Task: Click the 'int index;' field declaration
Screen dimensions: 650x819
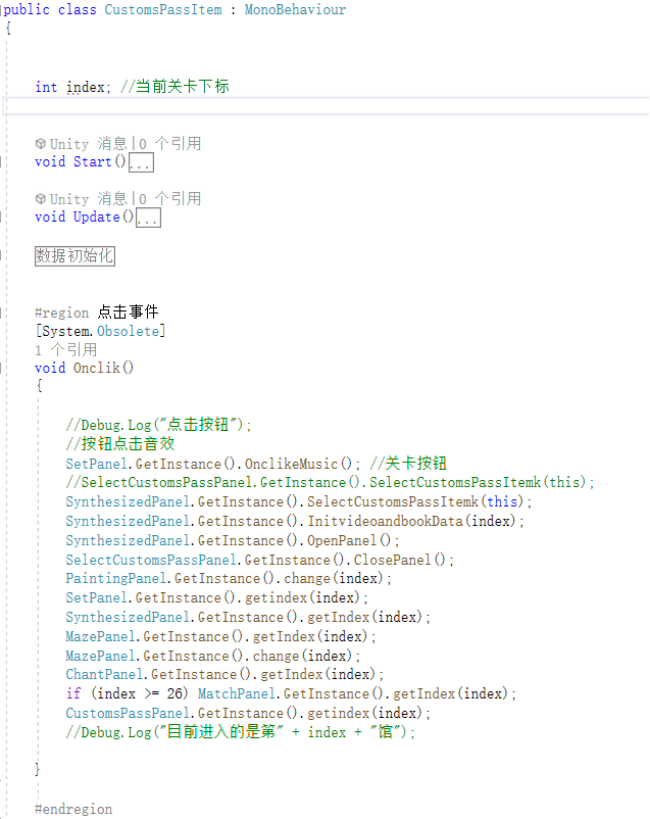Action: point(73,87)
